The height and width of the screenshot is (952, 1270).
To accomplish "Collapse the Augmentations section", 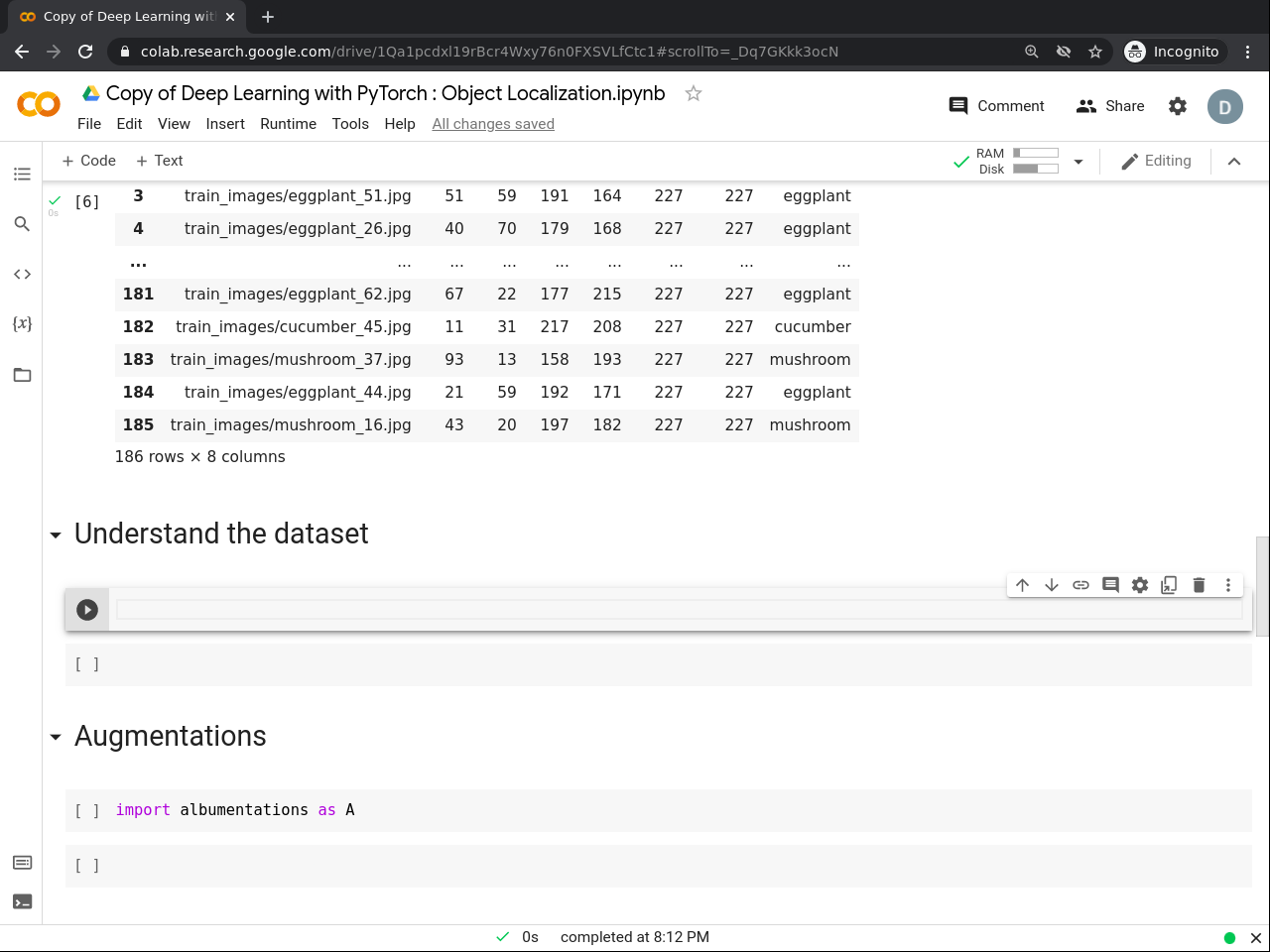I will click(x=56, y=738).
